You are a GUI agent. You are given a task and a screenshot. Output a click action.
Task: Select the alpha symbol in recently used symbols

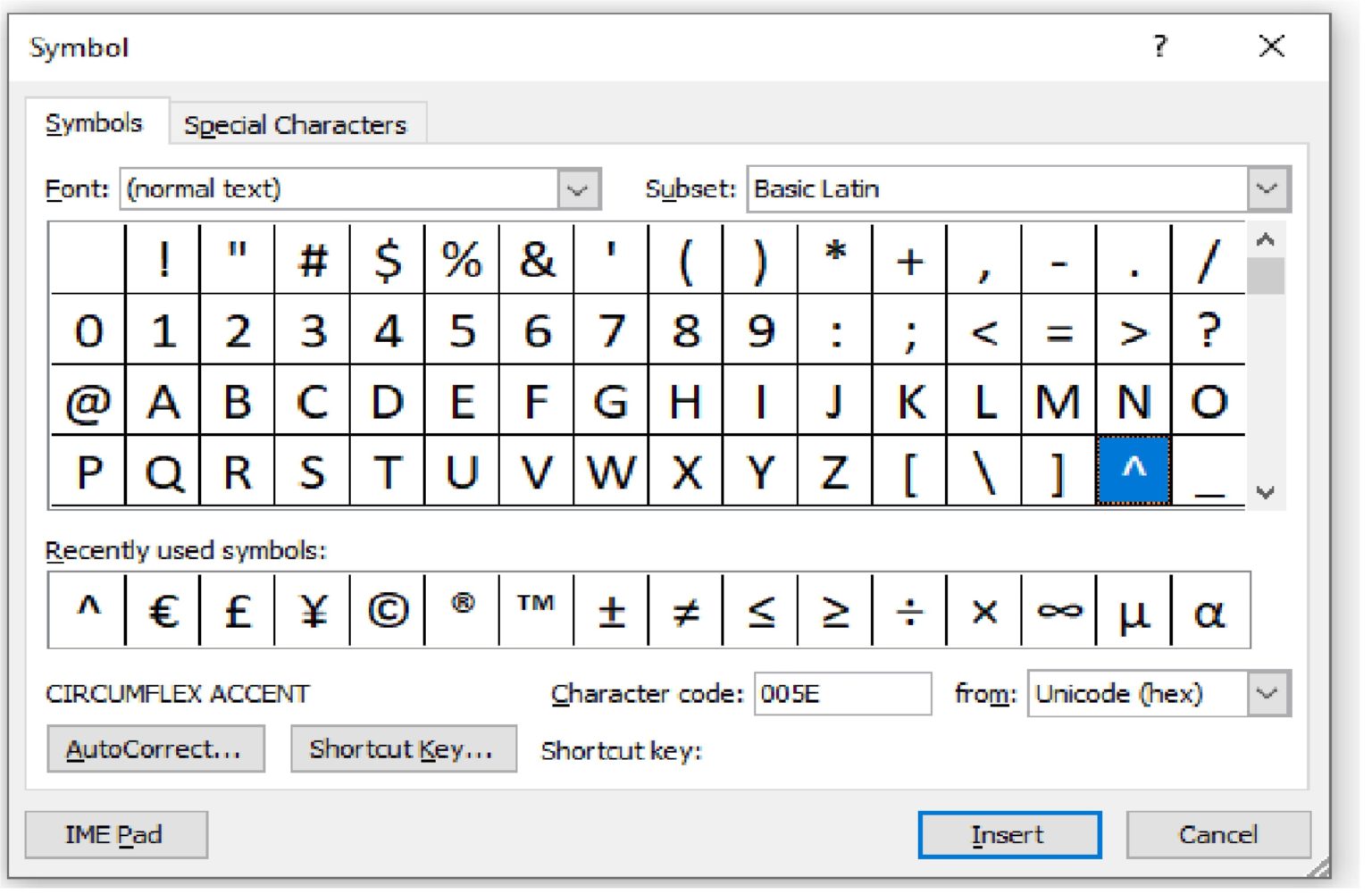coord(1209,611)
